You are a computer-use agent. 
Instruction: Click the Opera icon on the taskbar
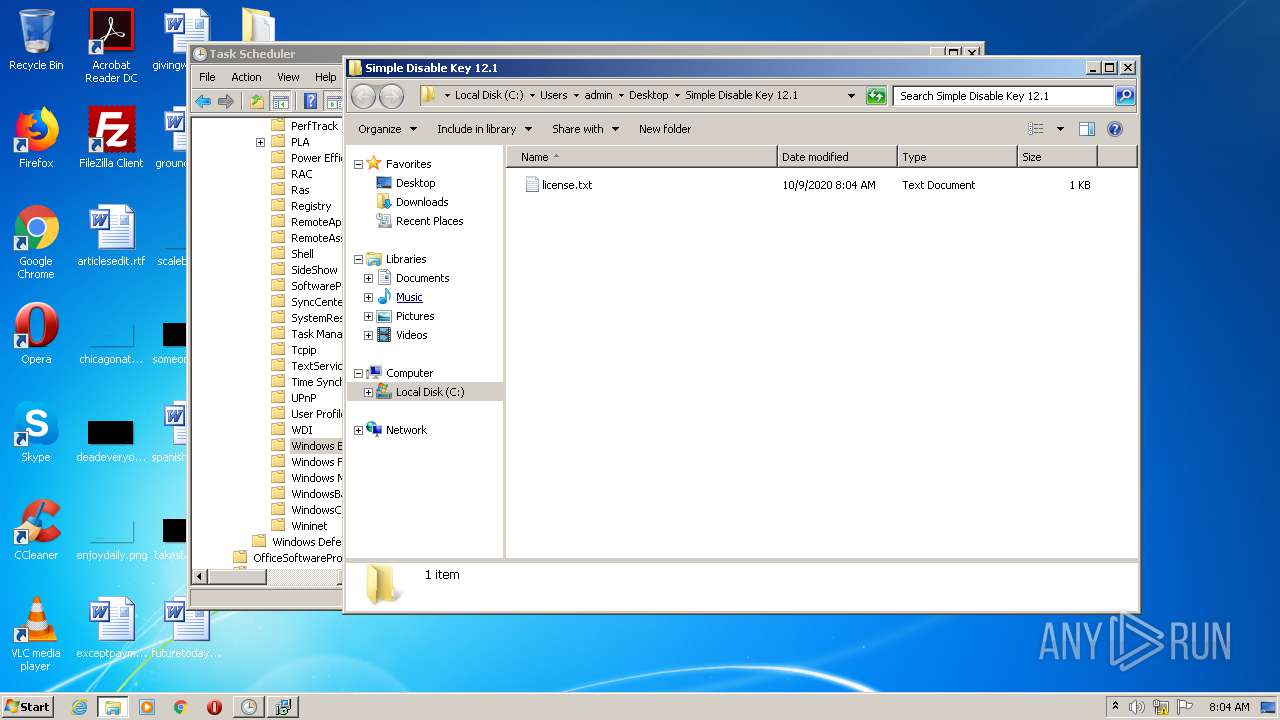click(214, 707)
